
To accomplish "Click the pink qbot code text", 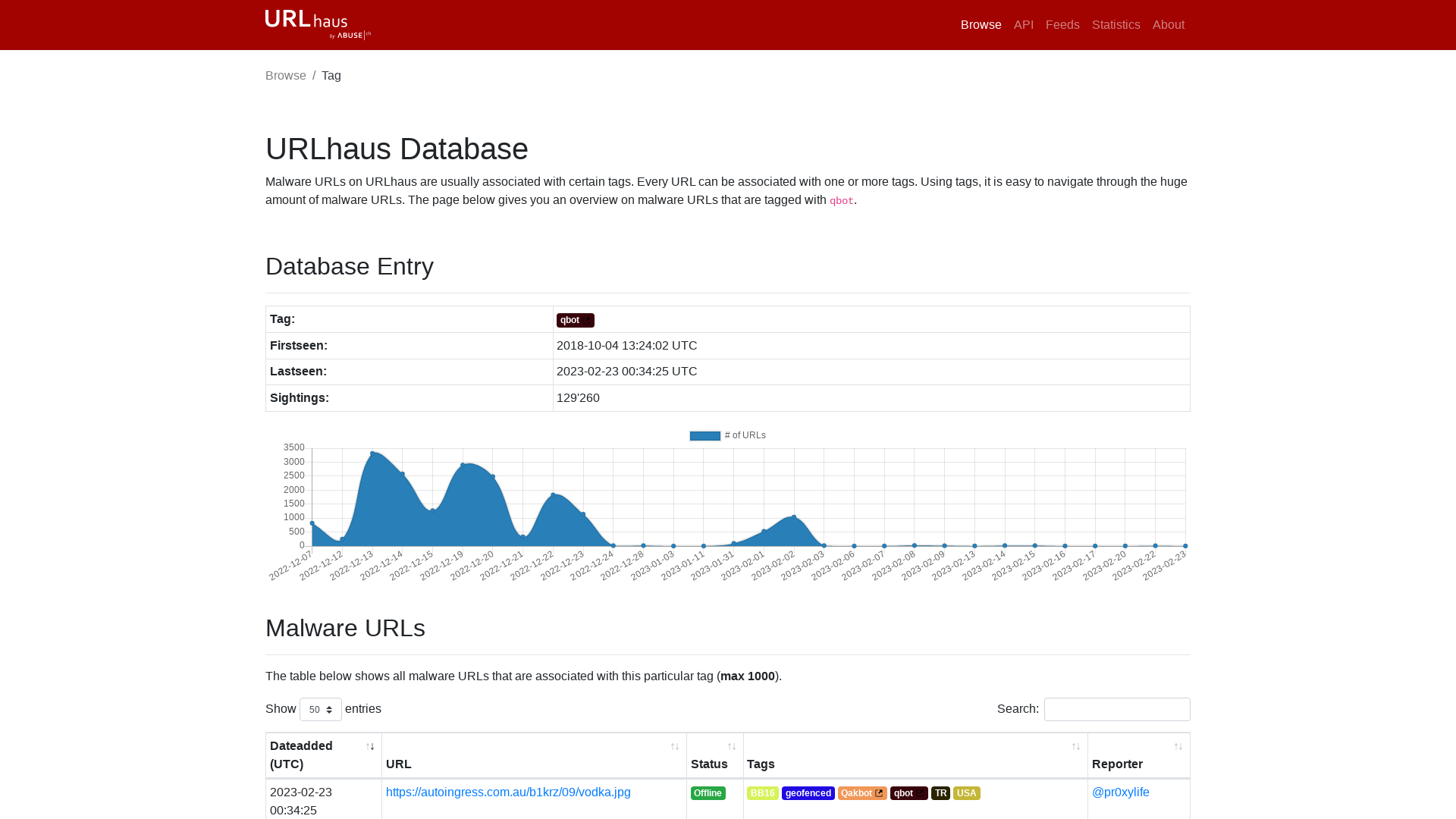I will tap(842, 201).
